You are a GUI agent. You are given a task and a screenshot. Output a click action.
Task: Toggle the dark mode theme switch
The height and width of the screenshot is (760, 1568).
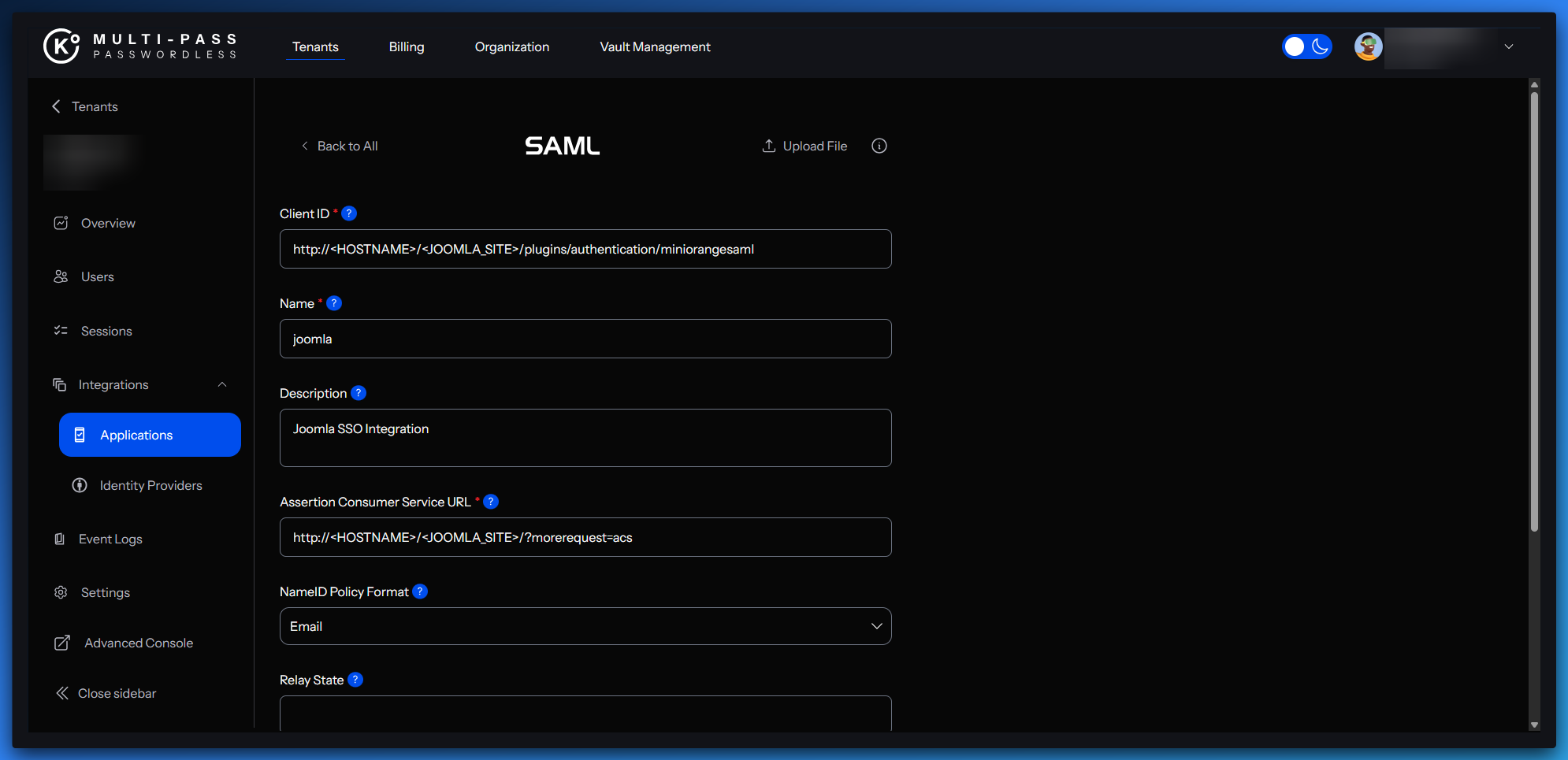tap(1306, 46)
